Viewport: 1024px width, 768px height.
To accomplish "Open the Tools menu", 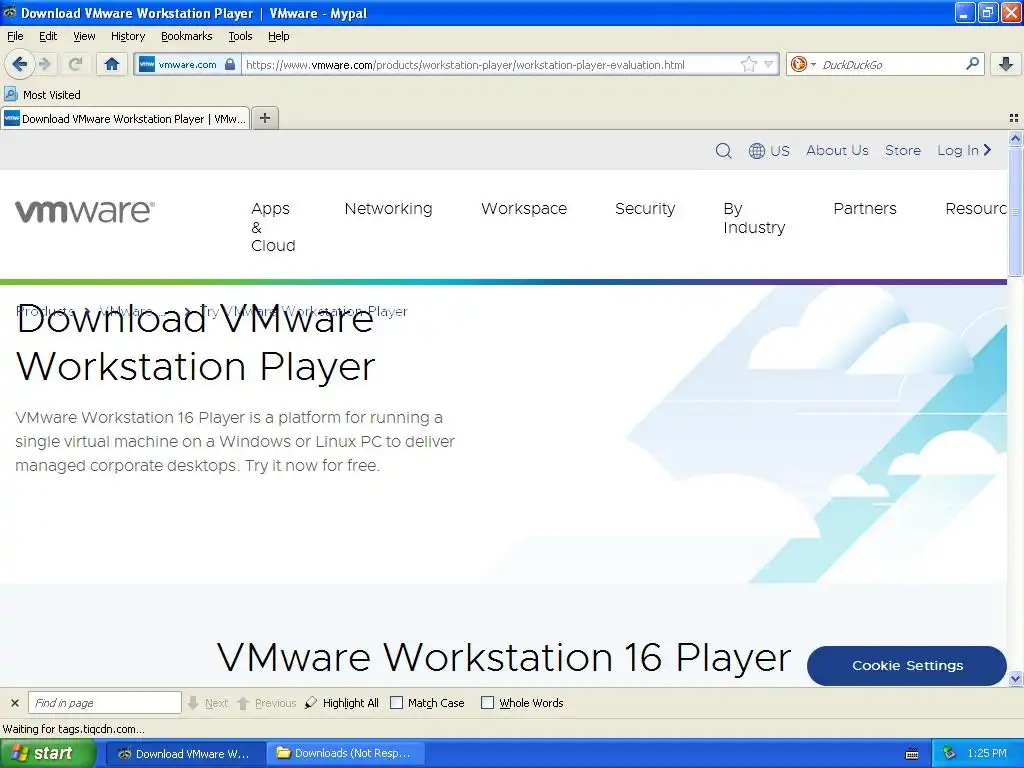I will point(240,36).
